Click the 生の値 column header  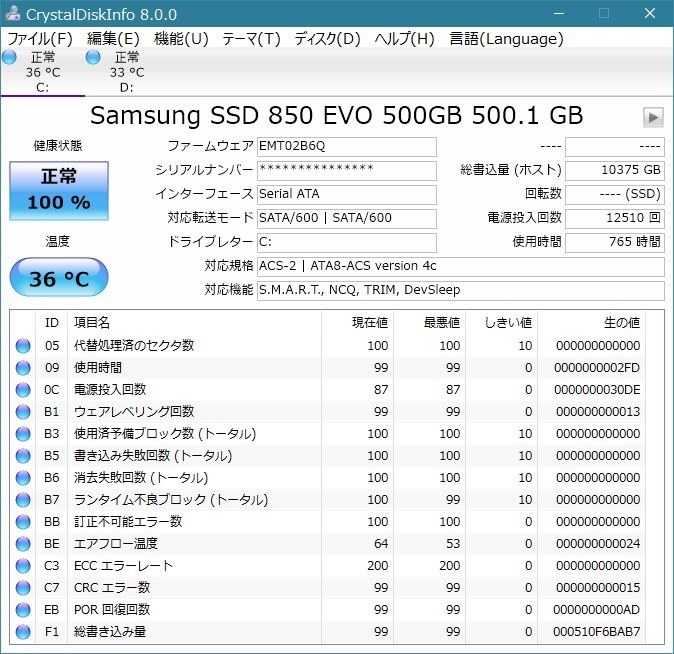pyautogui.click(x=622, y=322)
